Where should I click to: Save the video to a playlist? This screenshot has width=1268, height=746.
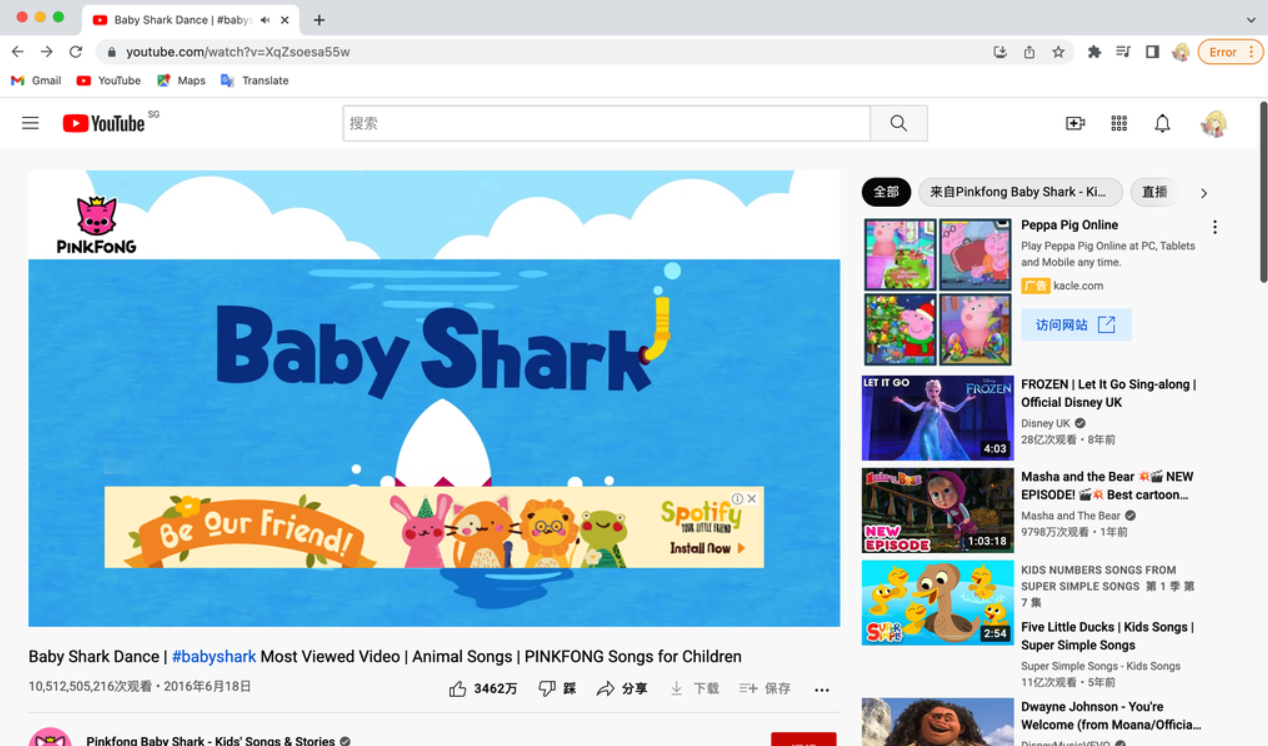[765, 689]
